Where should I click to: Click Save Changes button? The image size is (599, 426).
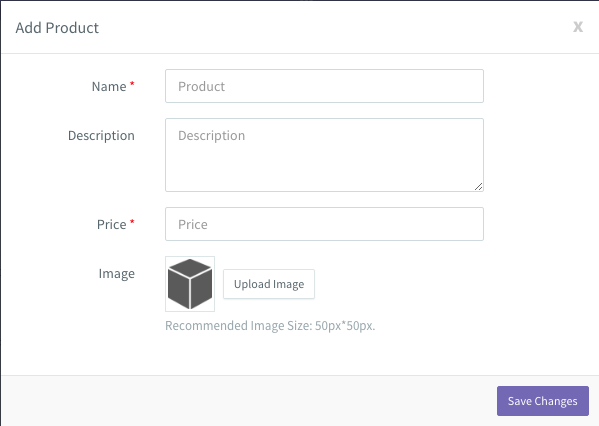point(542,401)
